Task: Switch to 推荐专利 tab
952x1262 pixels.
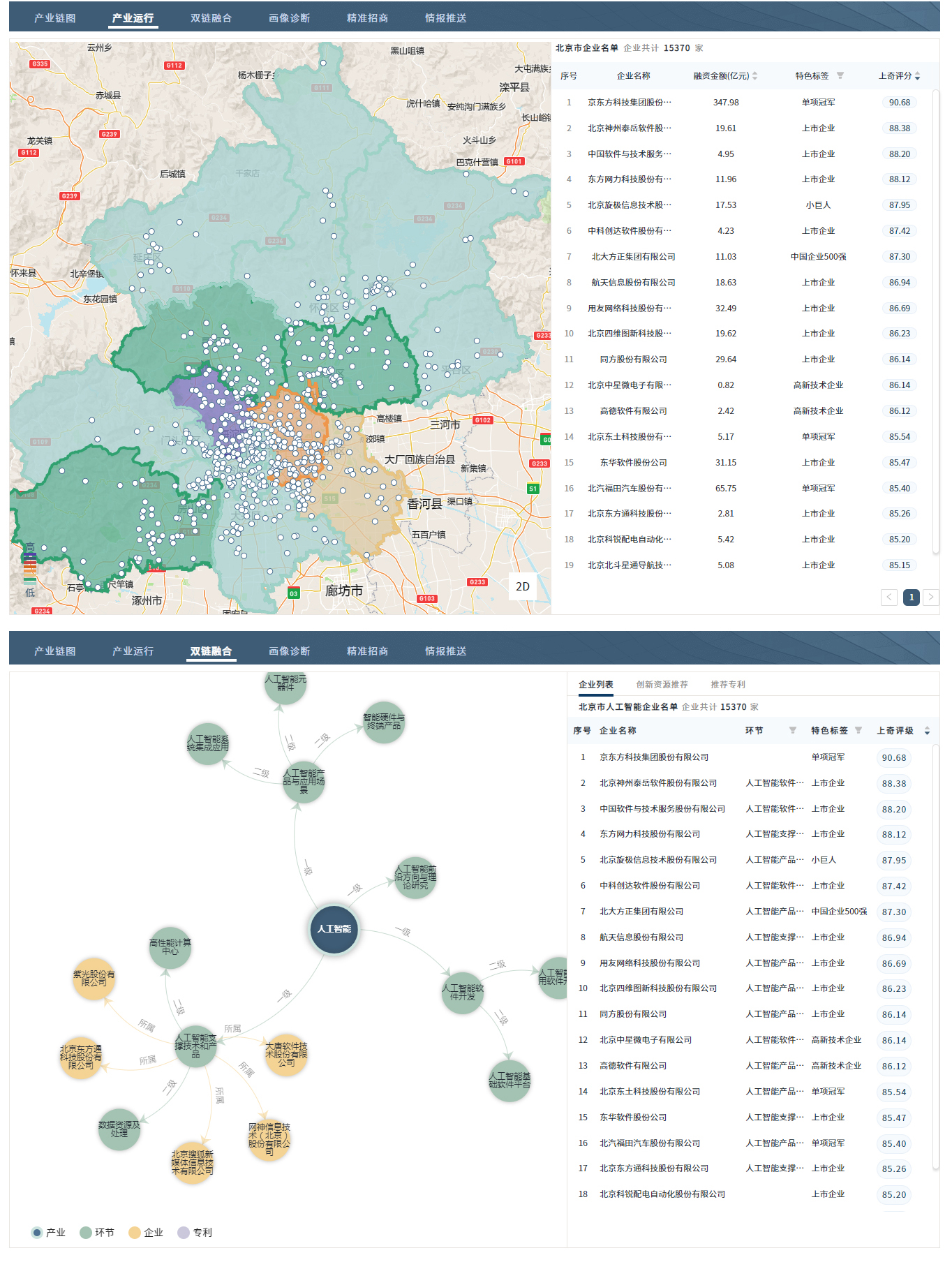Action: (728, 685)
